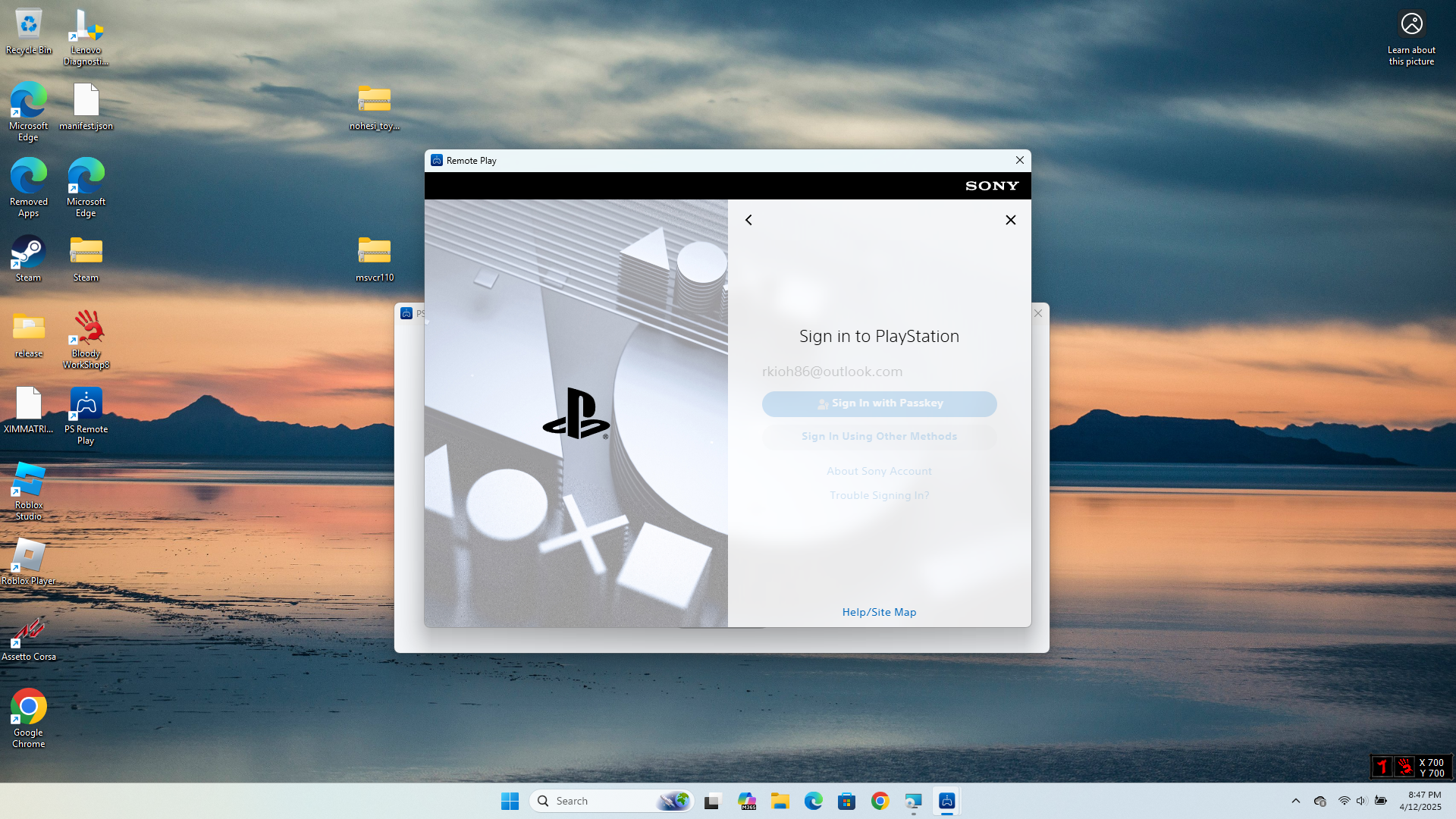The width and height of the screenshot is (1456, 819).
Task: Select Microsoft Edge shortcut below Recycle Bin
Action: [29, 112]
